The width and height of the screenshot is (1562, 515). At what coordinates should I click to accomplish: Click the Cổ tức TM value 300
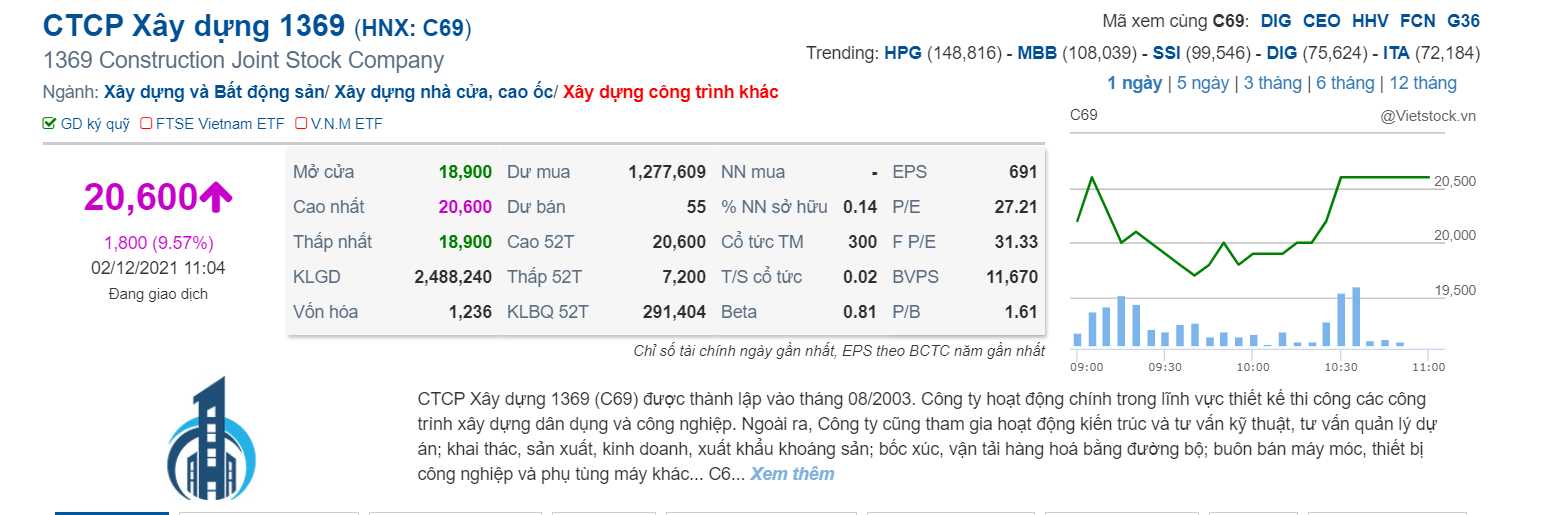pyautogui.click(x=863, y=242)
